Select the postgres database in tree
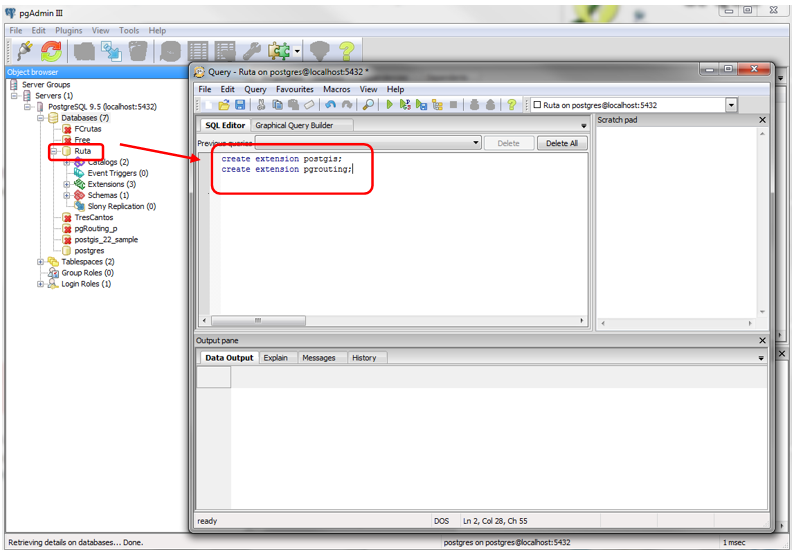The width and height of the screenshot is (795, 553). [89, 251]
